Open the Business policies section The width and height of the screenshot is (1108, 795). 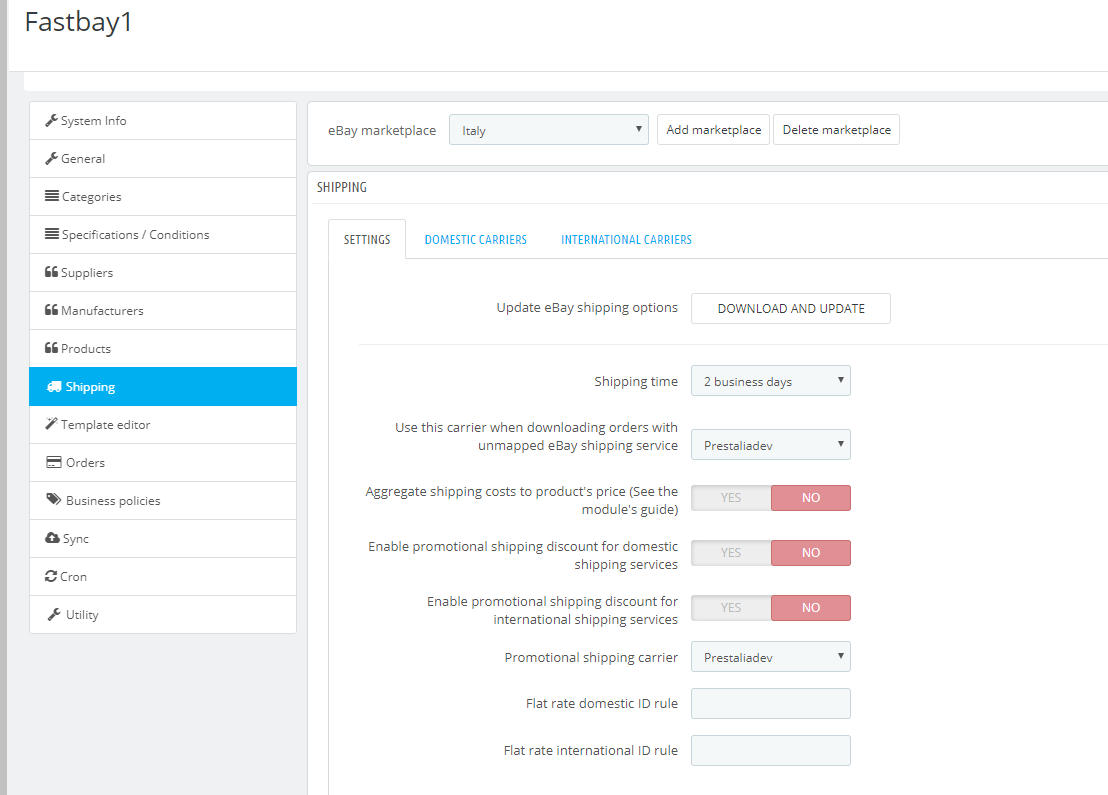[163, 500]
